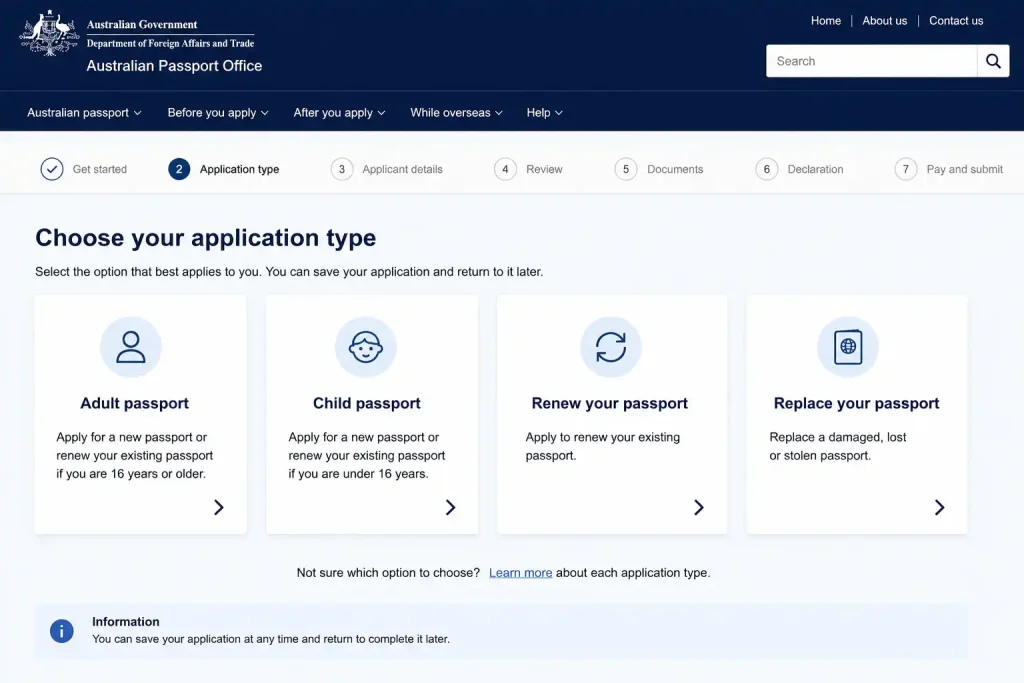Click the step 3 circle for Applicant details
1024x683 pixels.
pyautogui.click(x=342, y=169)
